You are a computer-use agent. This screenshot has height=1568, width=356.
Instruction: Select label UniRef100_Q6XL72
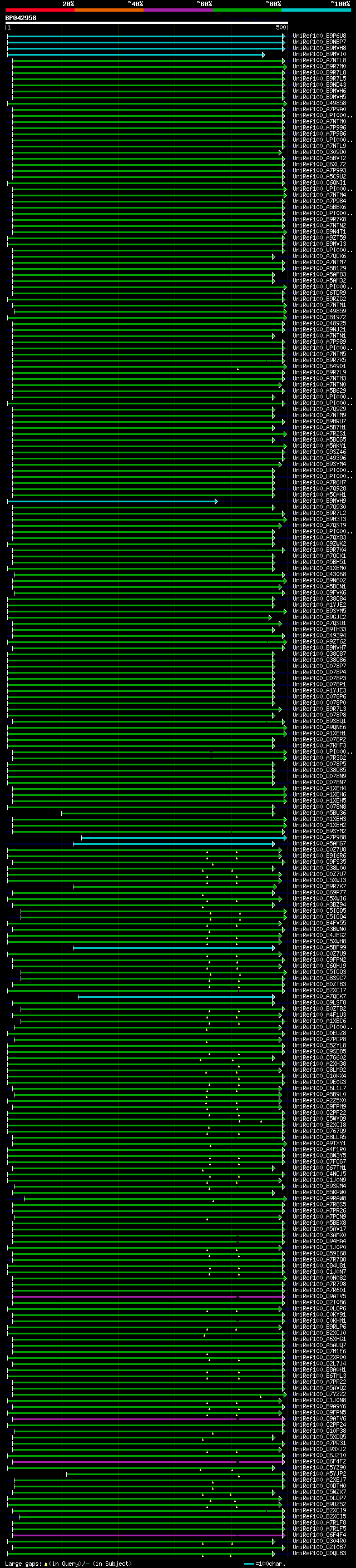319,164
